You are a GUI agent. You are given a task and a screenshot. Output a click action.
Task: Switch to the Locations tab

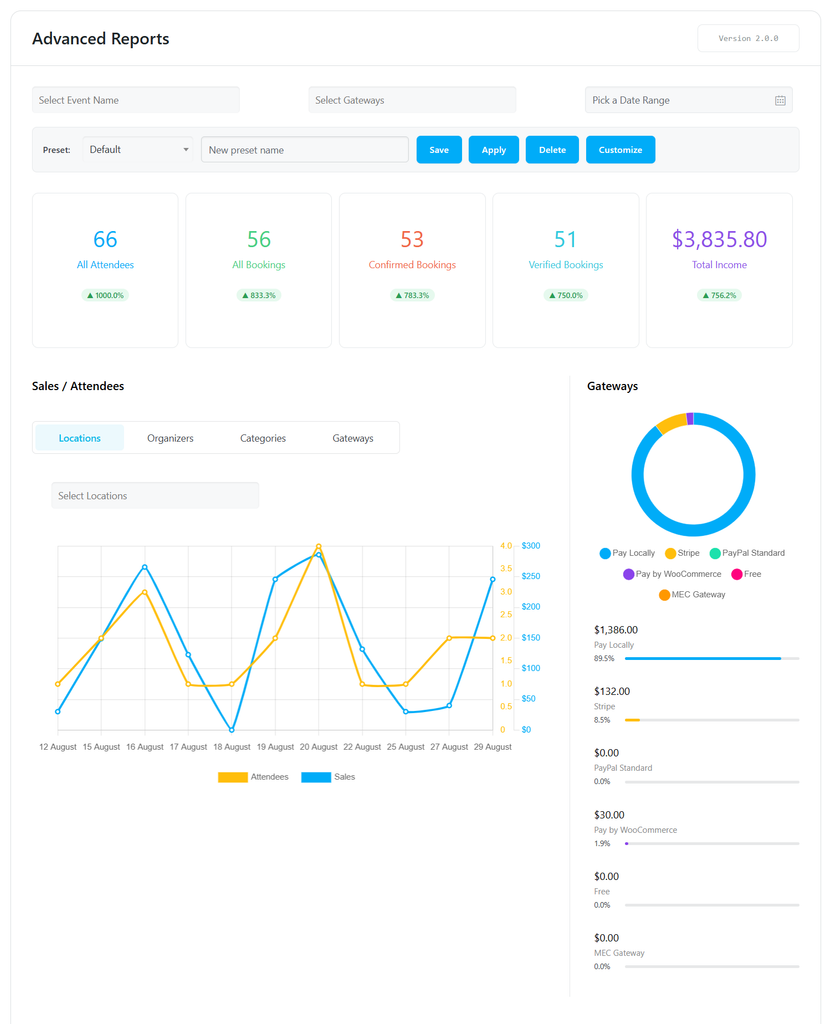point(80,438)
